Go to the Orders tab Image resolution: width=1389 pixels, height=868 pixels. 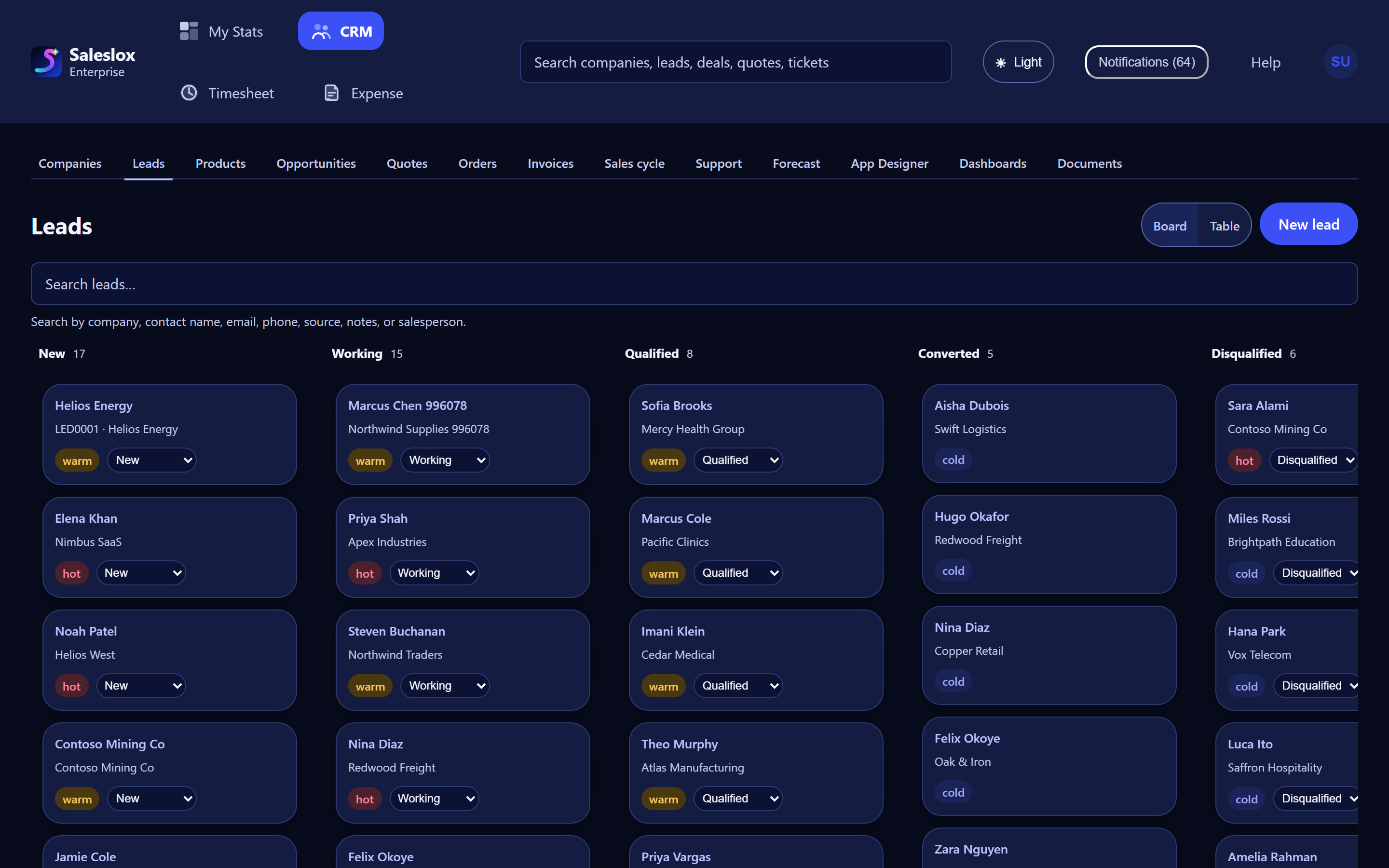coord(477,163)
